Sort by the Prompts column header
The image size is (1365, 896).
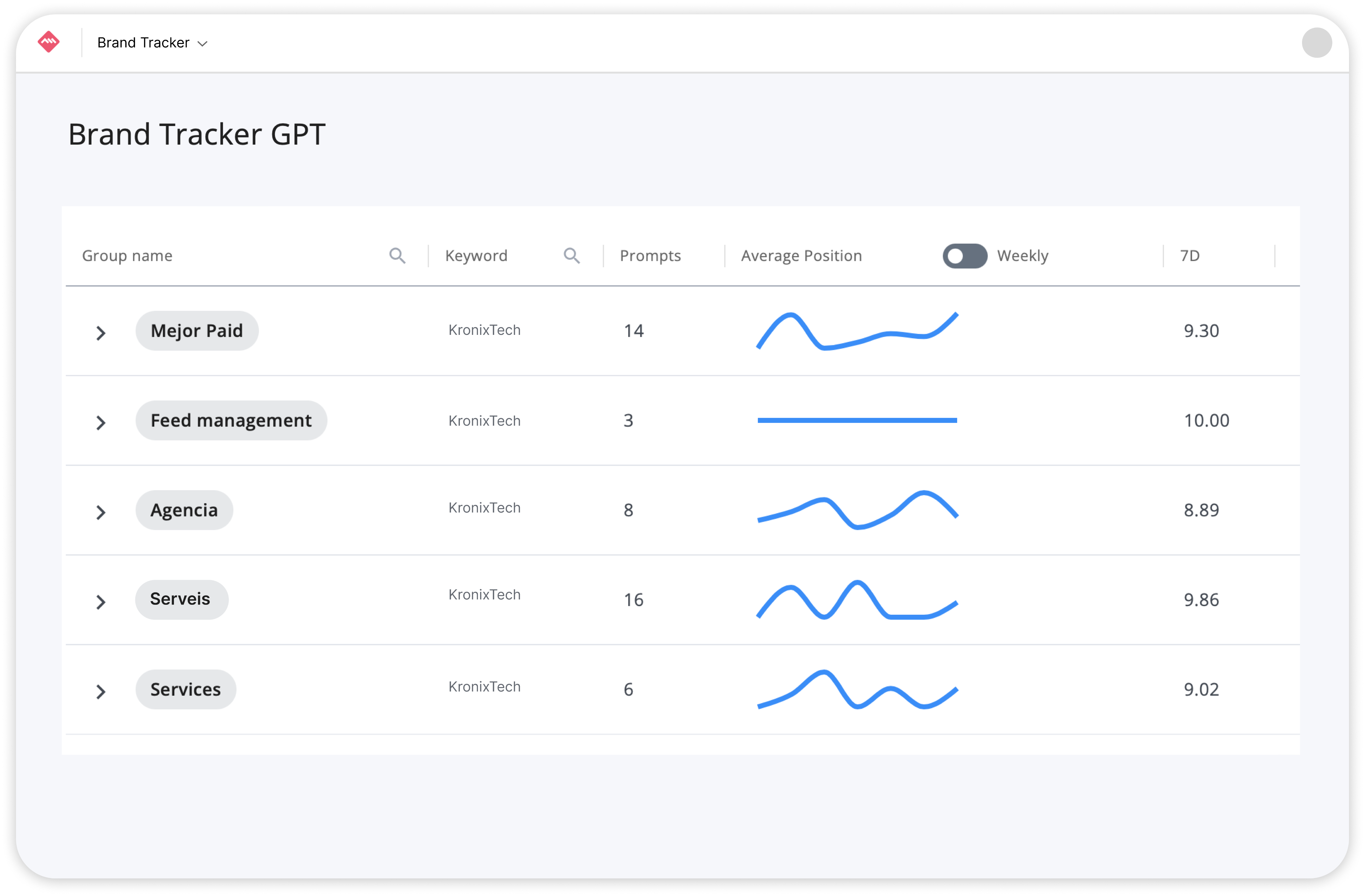point(651,256)
